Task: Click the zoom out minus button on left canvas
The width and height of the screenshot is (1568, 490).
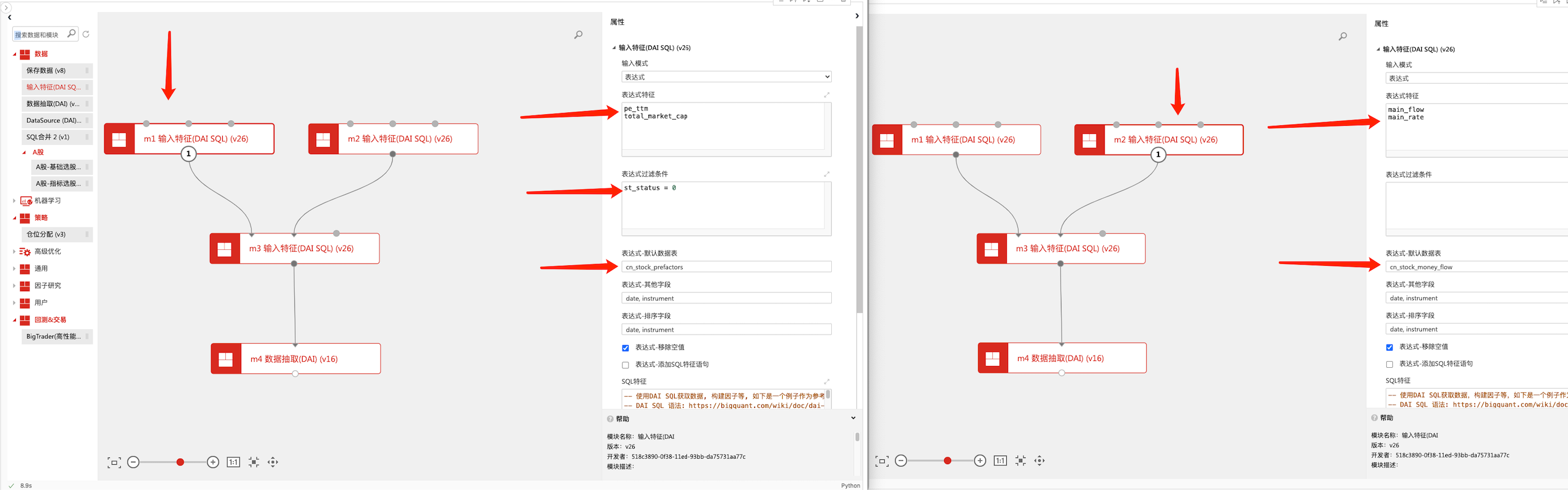Action: coord(133,462)
